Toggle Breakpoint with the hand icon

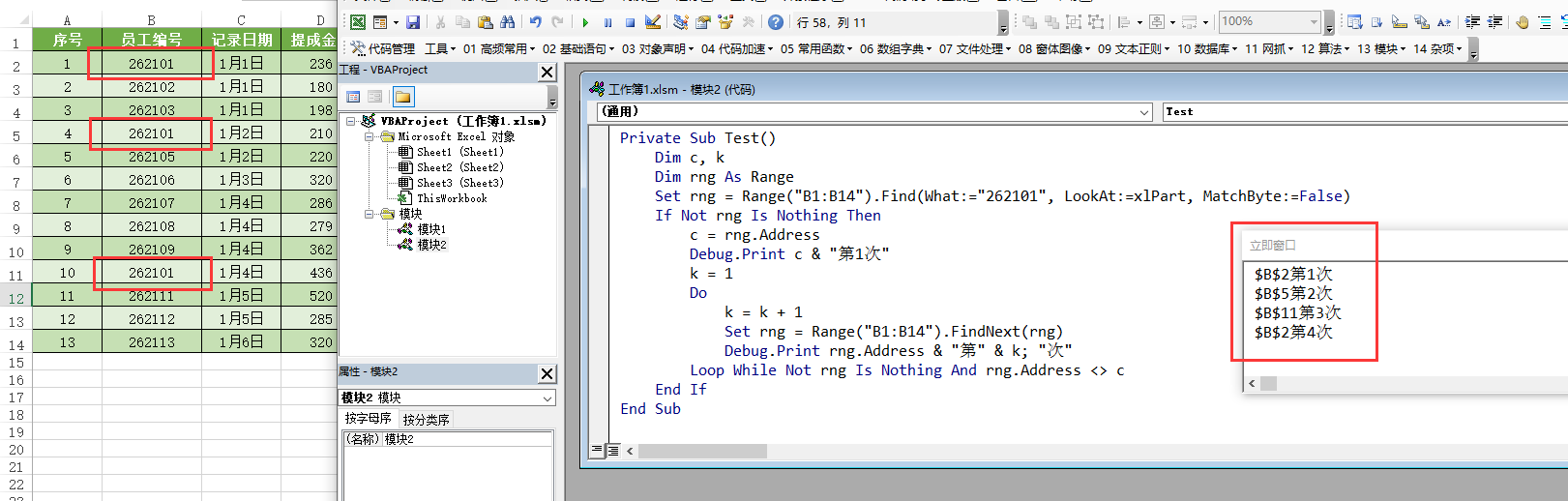(x=1522, y=22)
